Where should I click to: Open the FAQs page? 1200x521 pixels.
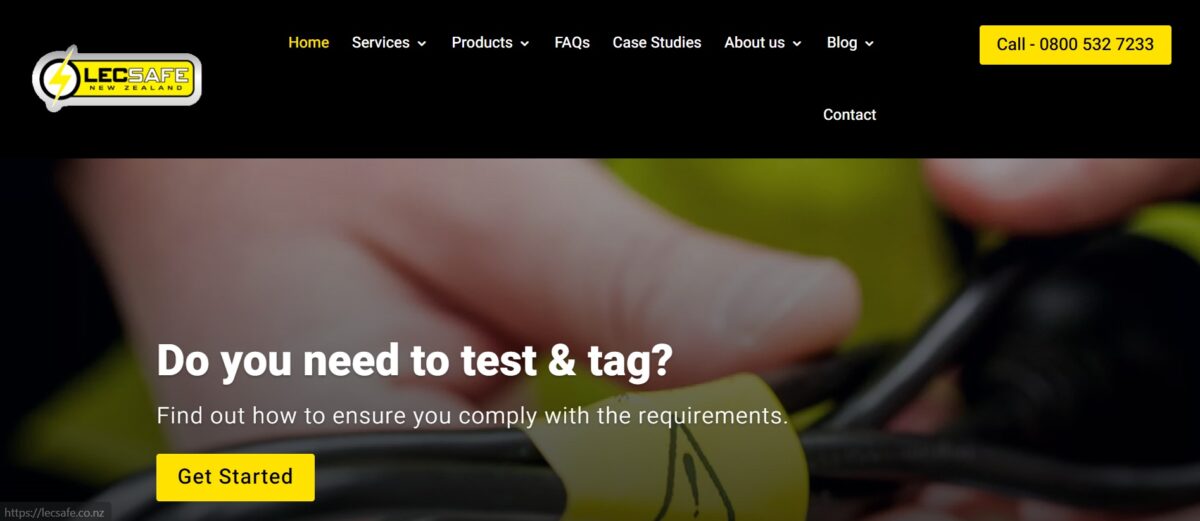[572, 43]
